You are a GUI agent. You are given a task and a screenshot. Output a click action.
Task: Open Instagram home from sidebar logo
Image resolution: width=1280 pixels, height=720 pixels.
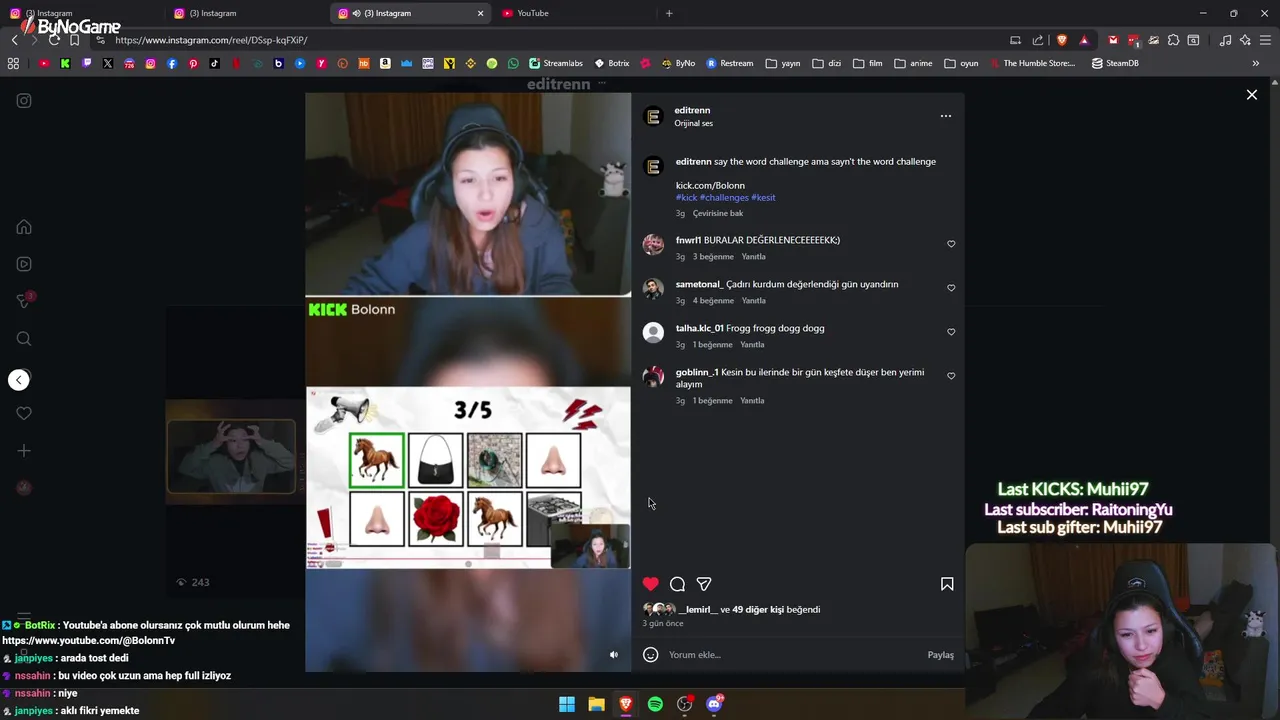coord(24,101)
